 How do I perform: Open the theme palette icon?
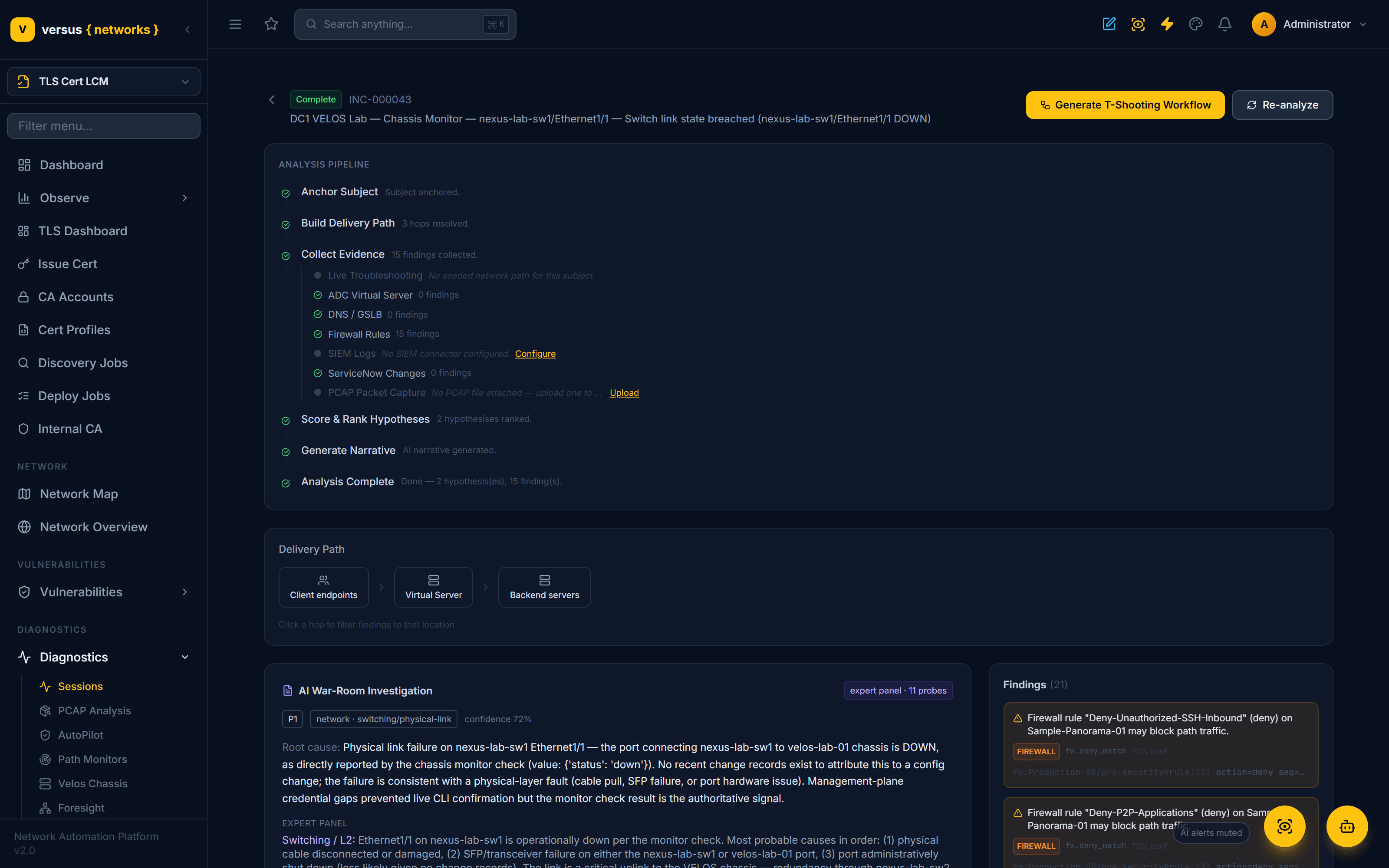pos(1196,24)
